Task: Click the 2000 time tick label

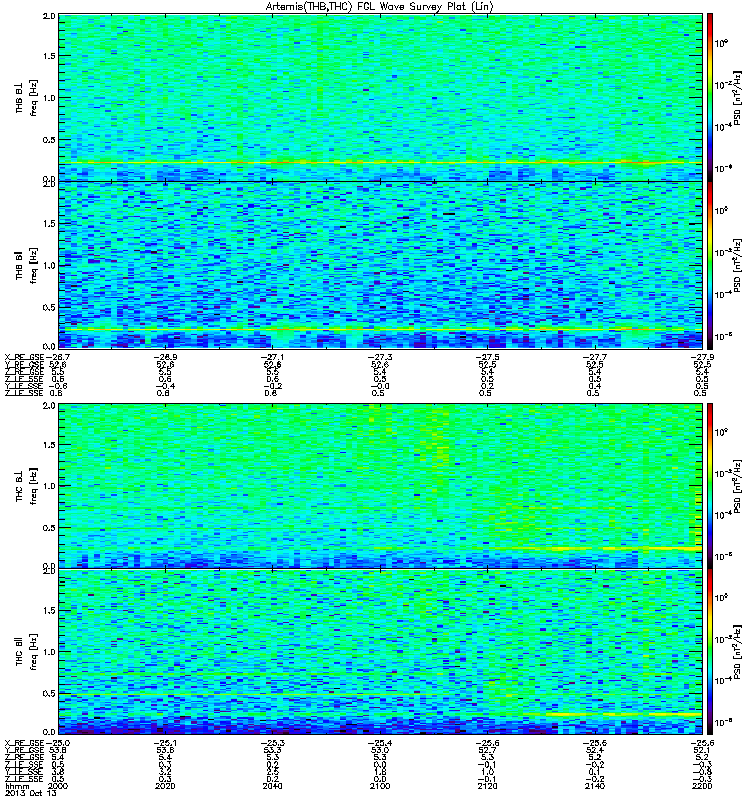Action: tap(57, 786)
